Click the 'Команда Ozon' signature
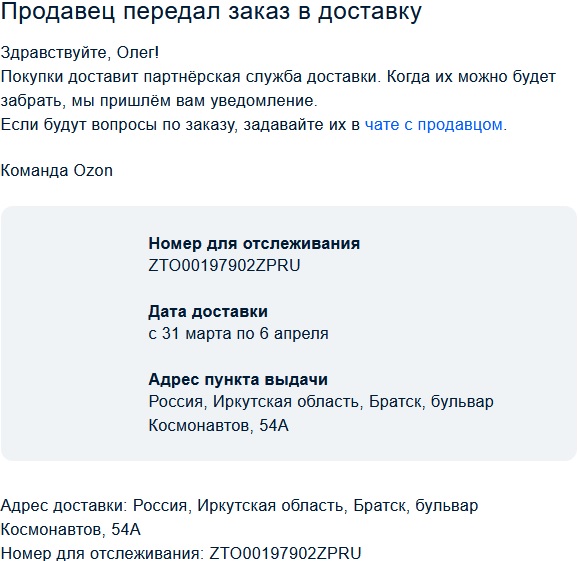Viewport: 578px width, 561px height. pyautogui.click(x=56, y=171)
